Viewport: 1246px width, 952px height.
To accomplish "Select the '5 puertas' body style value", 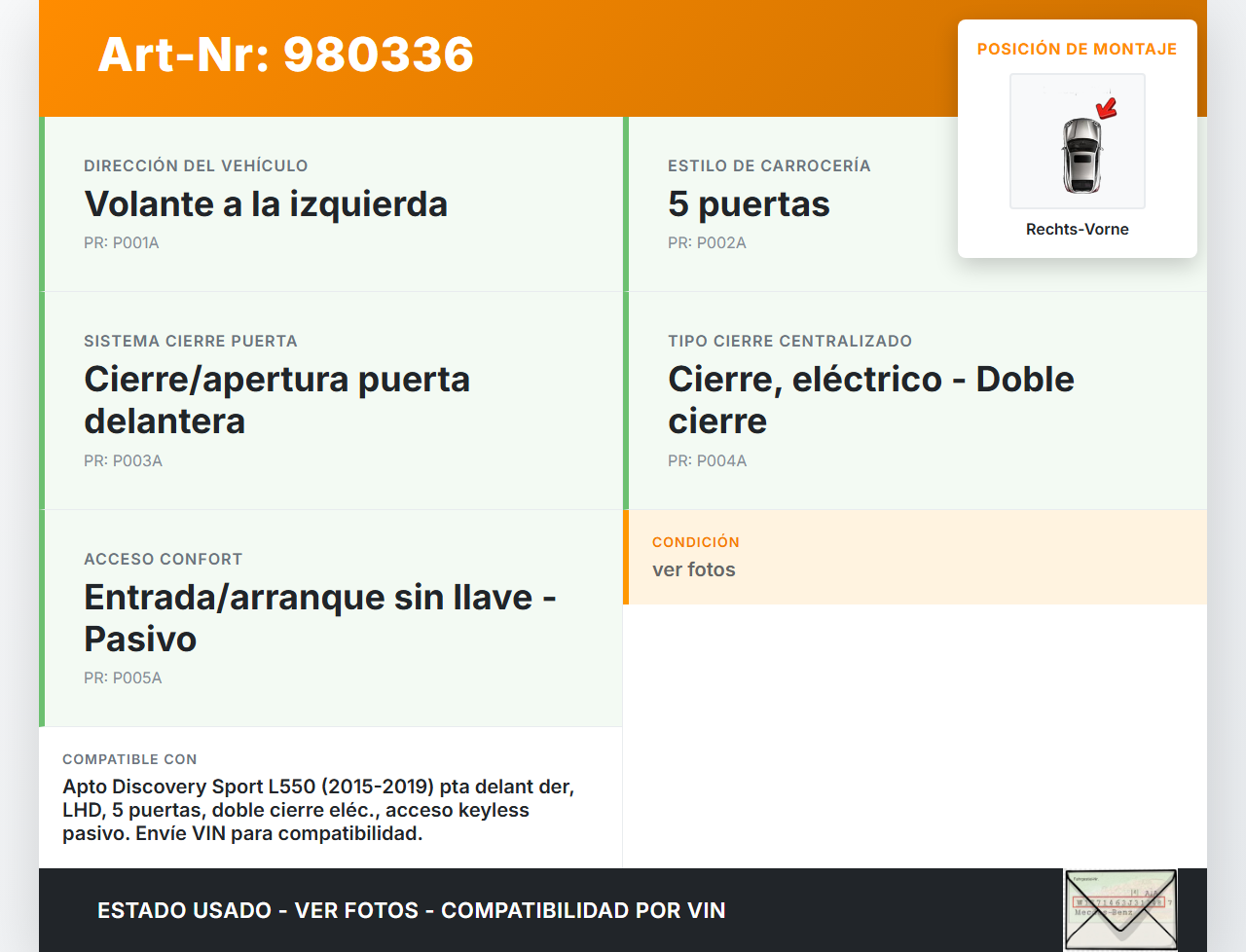I will [x=749, y=204].
